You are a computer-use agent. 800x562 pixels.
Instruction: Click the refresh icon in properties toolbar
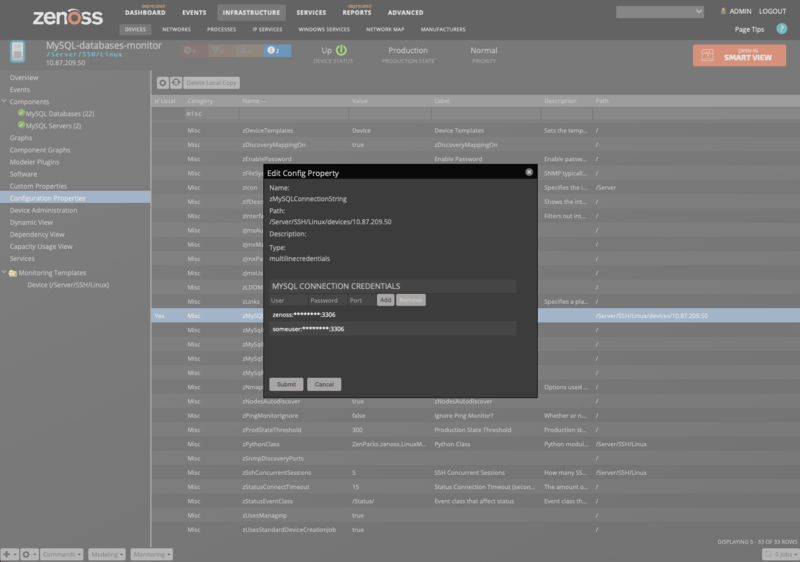pos(176,83)
